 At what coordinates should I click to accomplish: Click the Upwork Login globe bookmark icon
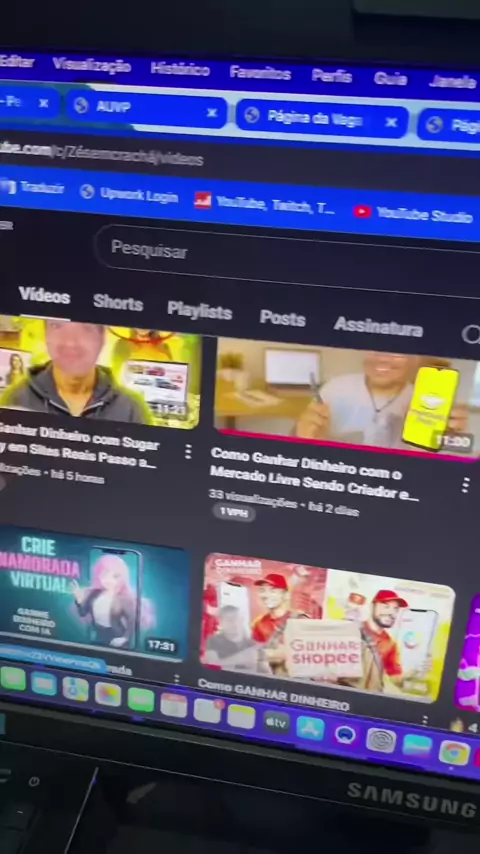(87, 191)
